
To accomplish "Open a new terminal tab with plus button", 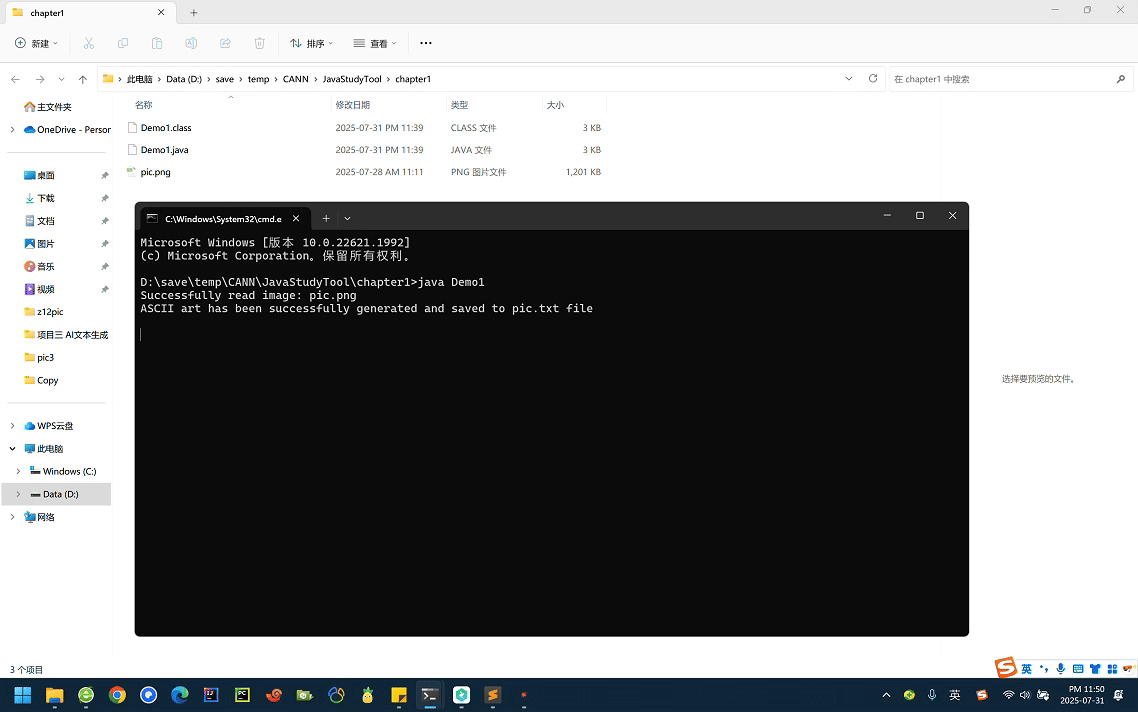I will tap(326, 218).
